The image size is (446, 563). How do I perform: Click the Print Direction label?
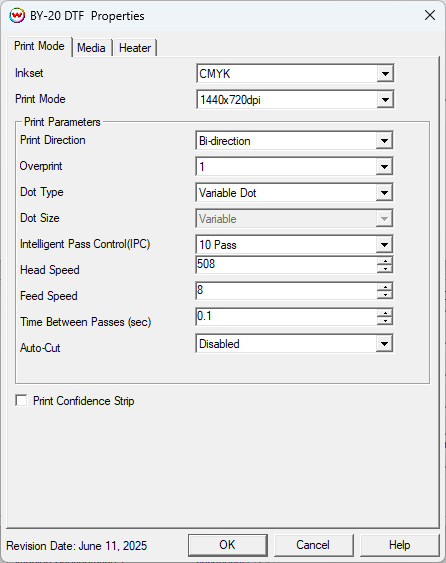pos(53,140)
